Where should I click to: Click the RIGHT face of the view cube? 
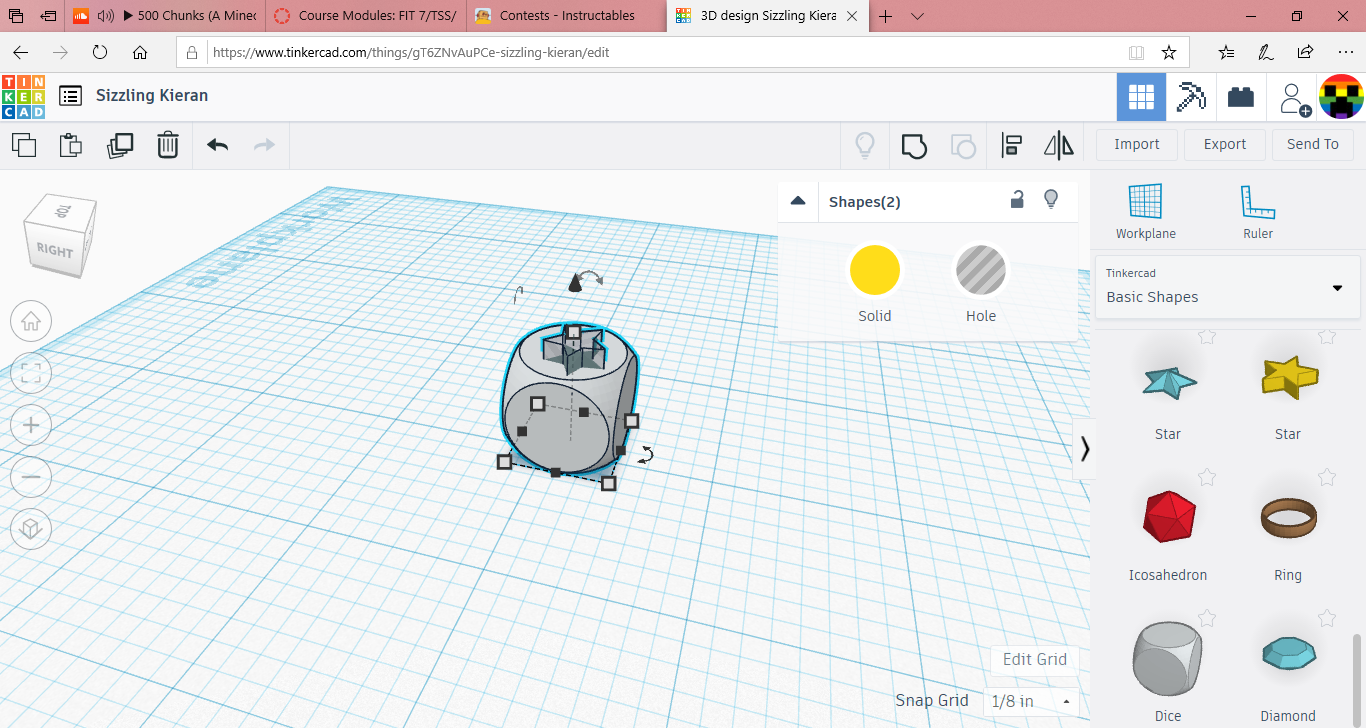pyautogui.click(x=55, y=250)
